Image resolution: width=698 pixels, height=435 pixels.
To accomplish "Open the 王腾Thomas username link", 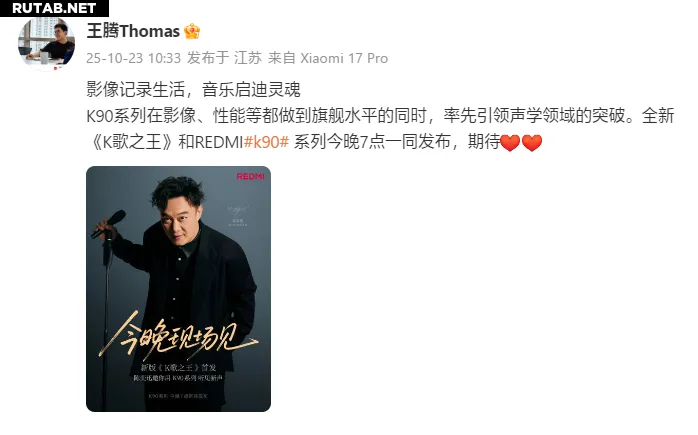I will 133,31.
